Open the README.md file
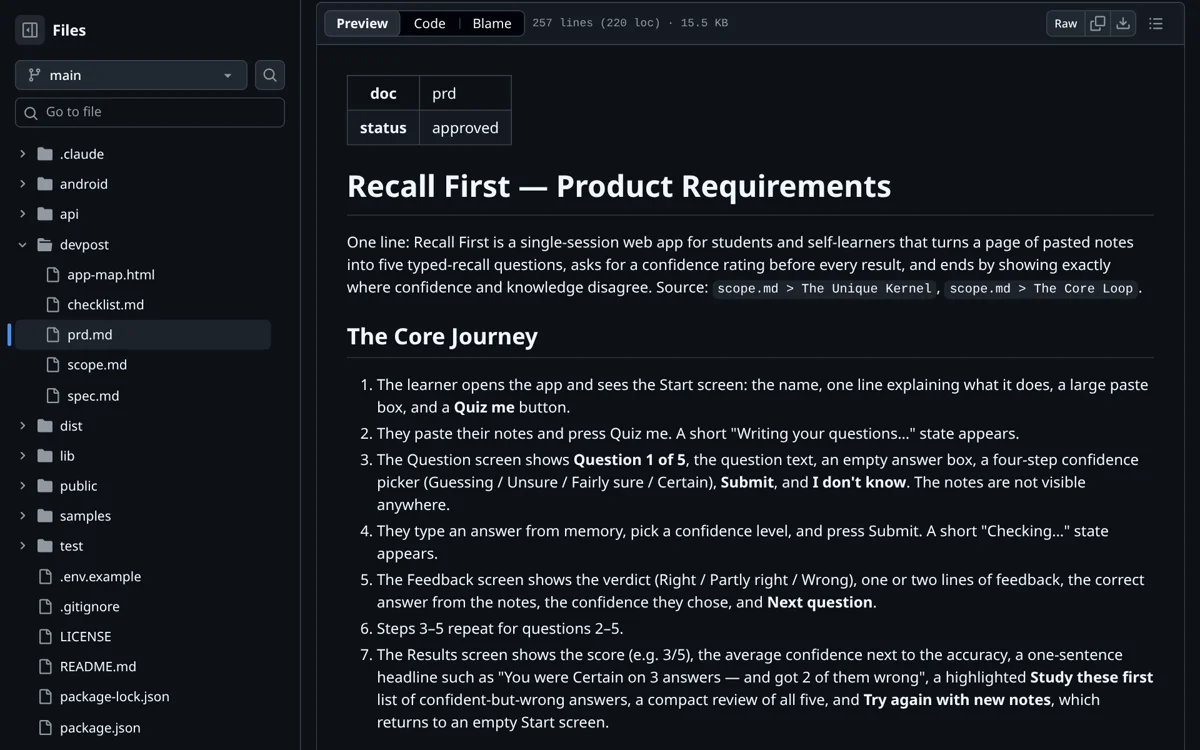This screenshot has width=1200, height=750. (98, 666)
